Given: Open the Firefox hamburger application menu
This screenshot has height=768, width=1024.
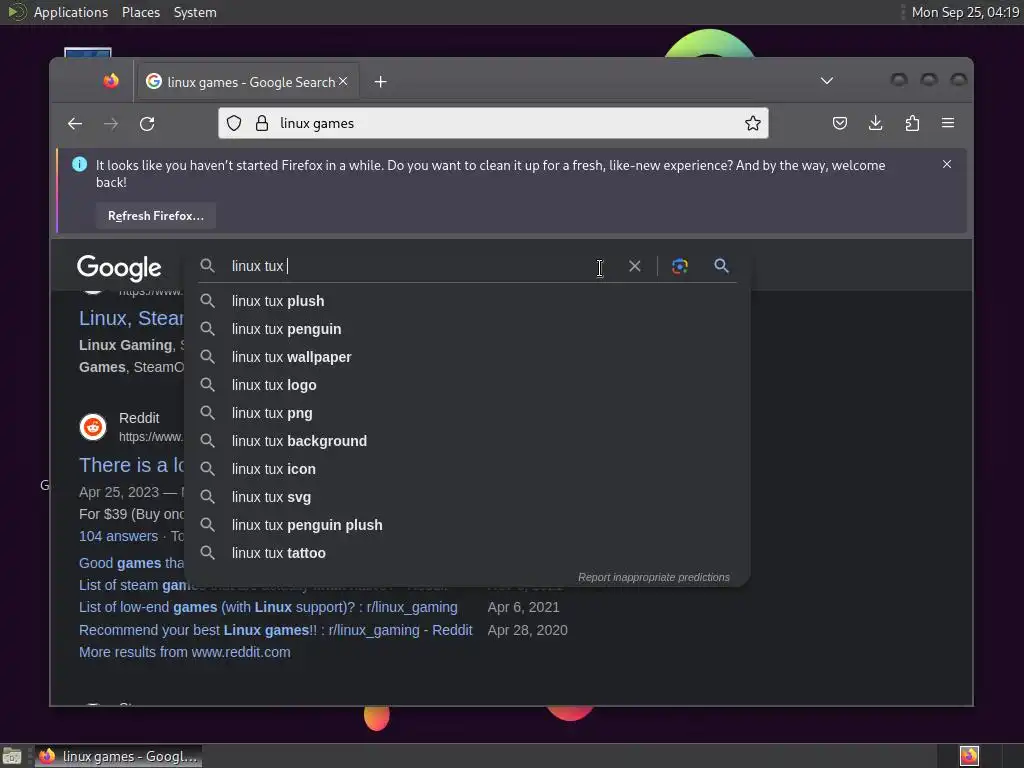Looking at the screenshot, I should (x=948, y=123).
